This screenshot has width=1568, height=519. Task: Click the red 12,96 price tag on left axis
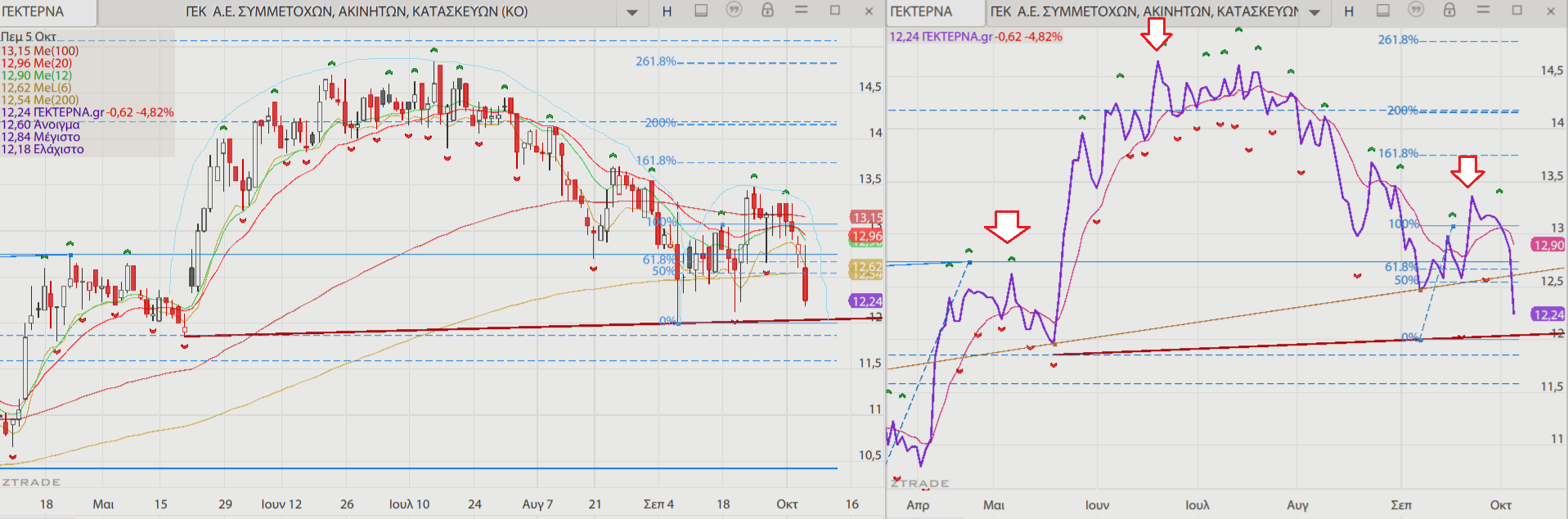(866, 236)
